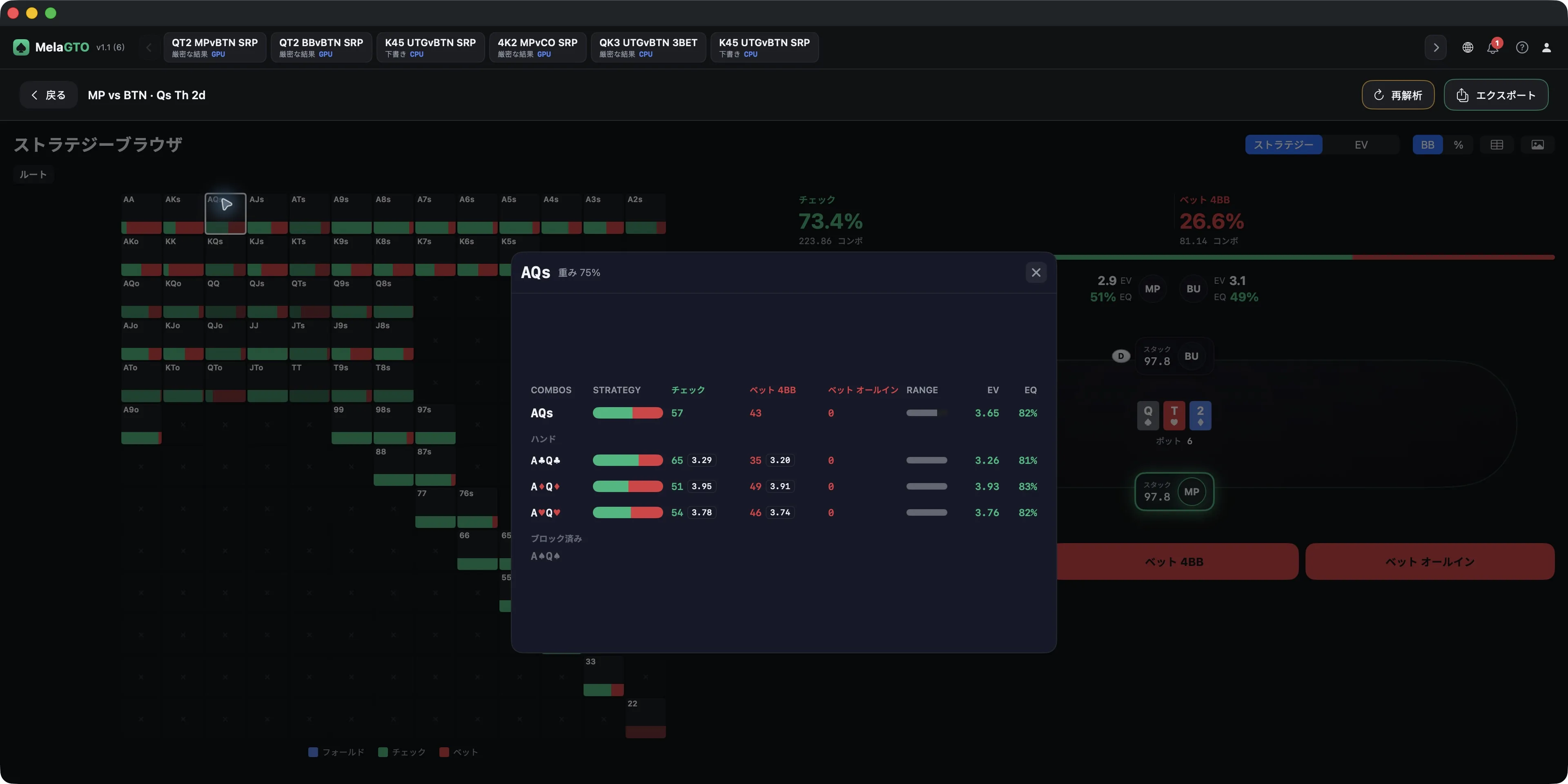The image size is (1568, 784).
Task: Select the 22 hand cell
Action: tap(646, 718)
